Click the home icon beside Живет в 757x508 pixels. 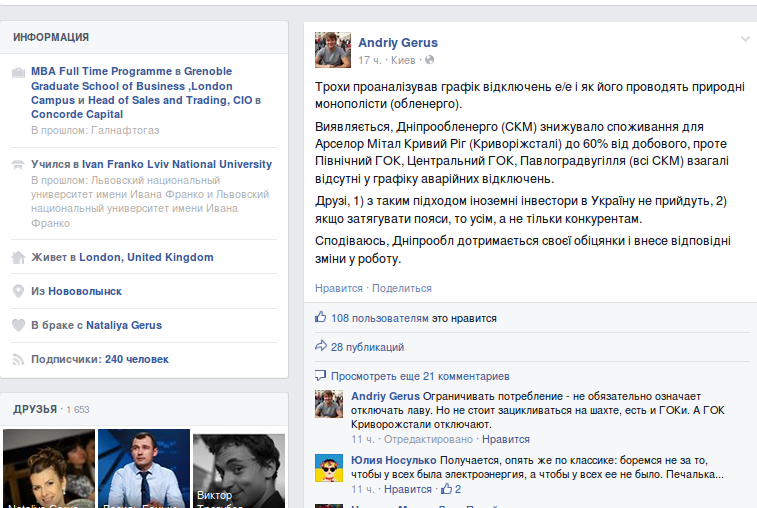pyautogui.click(x=18, y=257)
